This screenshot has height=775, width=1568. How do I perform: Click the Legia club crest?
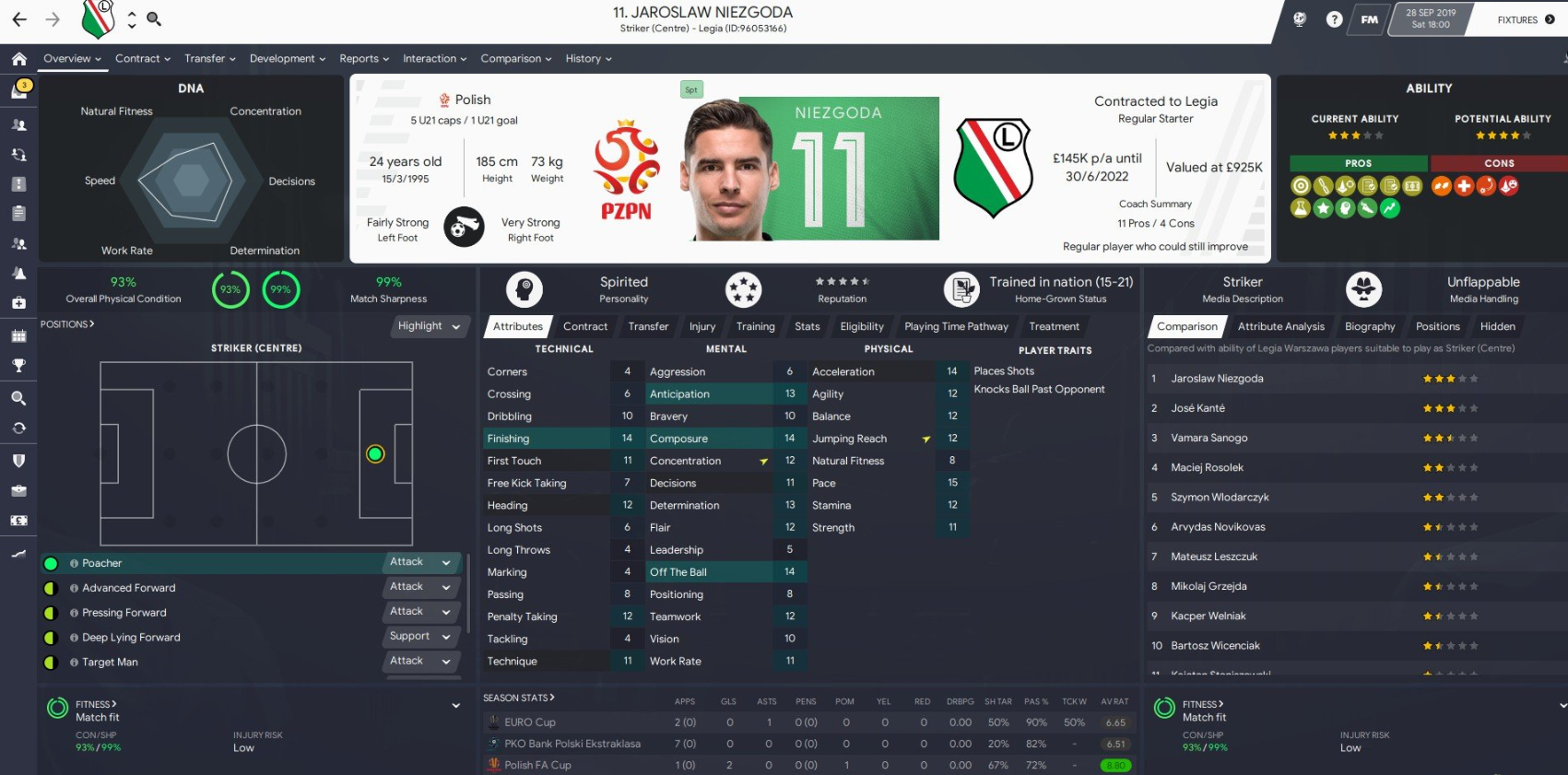[x=993, y=168]
